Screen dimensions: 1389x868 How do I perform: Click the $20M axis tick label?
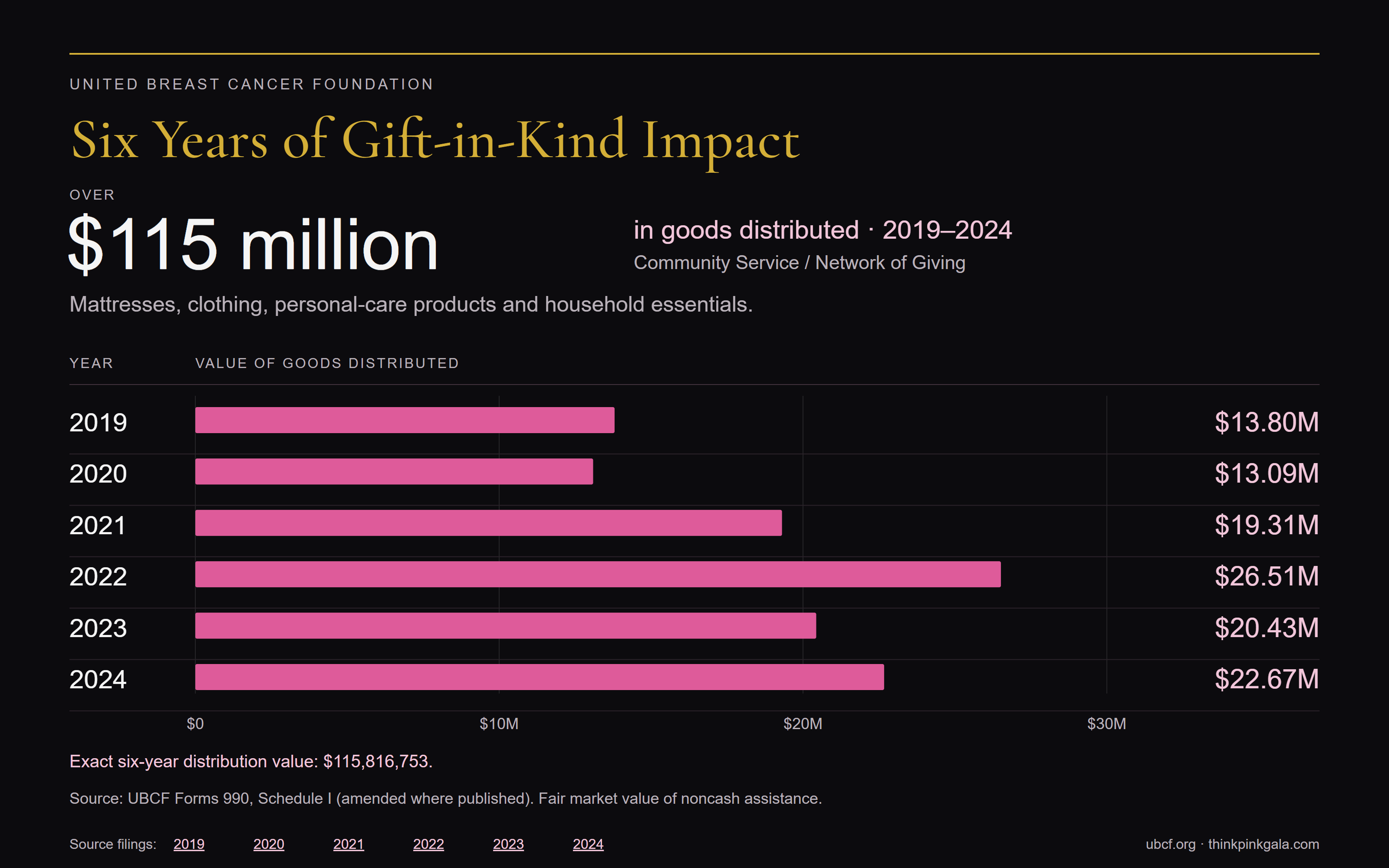[x=803, y=723]
